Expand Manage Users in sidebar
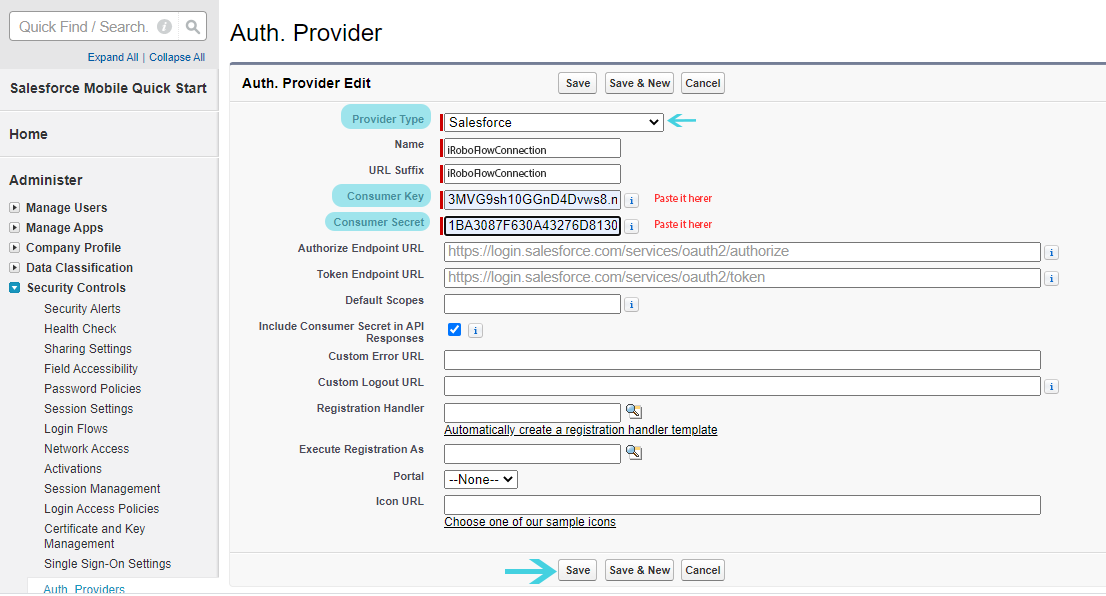The width and height of the screenshot is (1106, 596). [x=14, y=208]
